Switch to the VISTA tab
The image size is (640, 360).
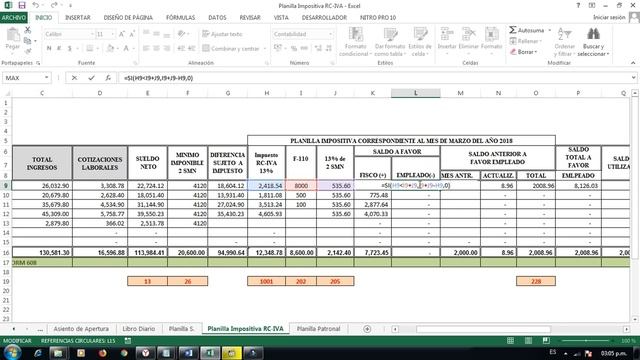tap(281, 18)
